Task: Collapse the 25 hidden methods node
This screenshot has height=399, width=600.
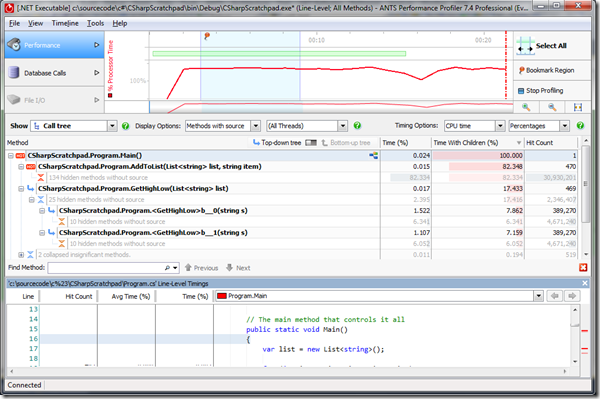Action: click(x=32, y=200)
